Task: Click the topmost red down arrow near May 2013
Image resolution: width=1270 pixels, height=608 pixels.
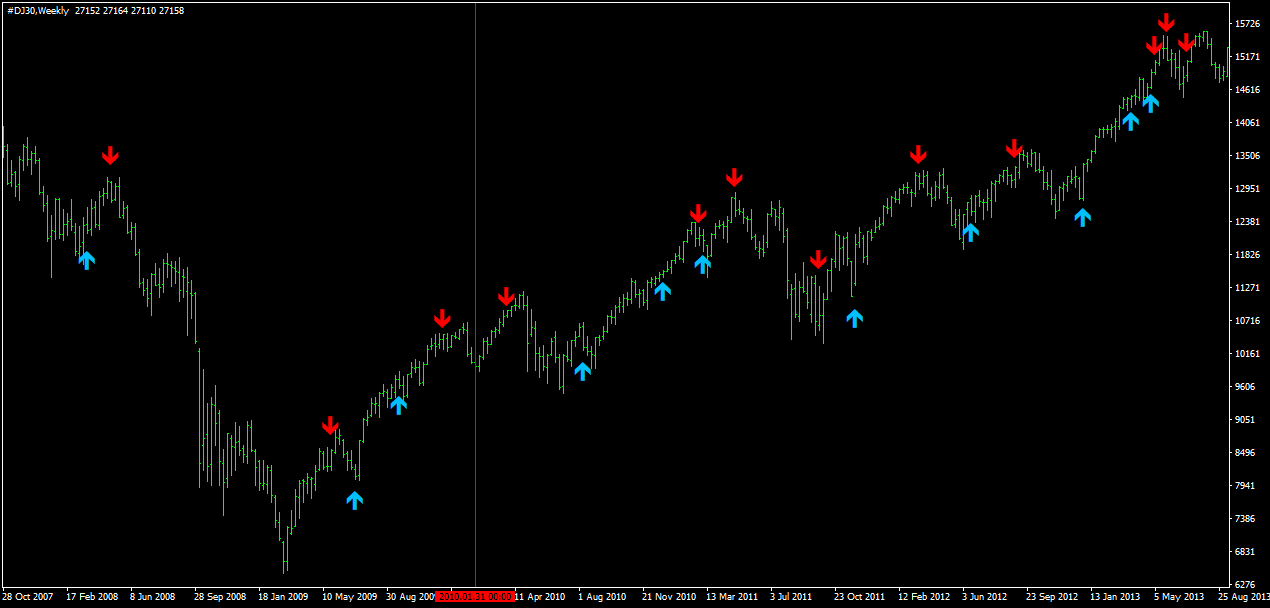Action: point(1166,22)
